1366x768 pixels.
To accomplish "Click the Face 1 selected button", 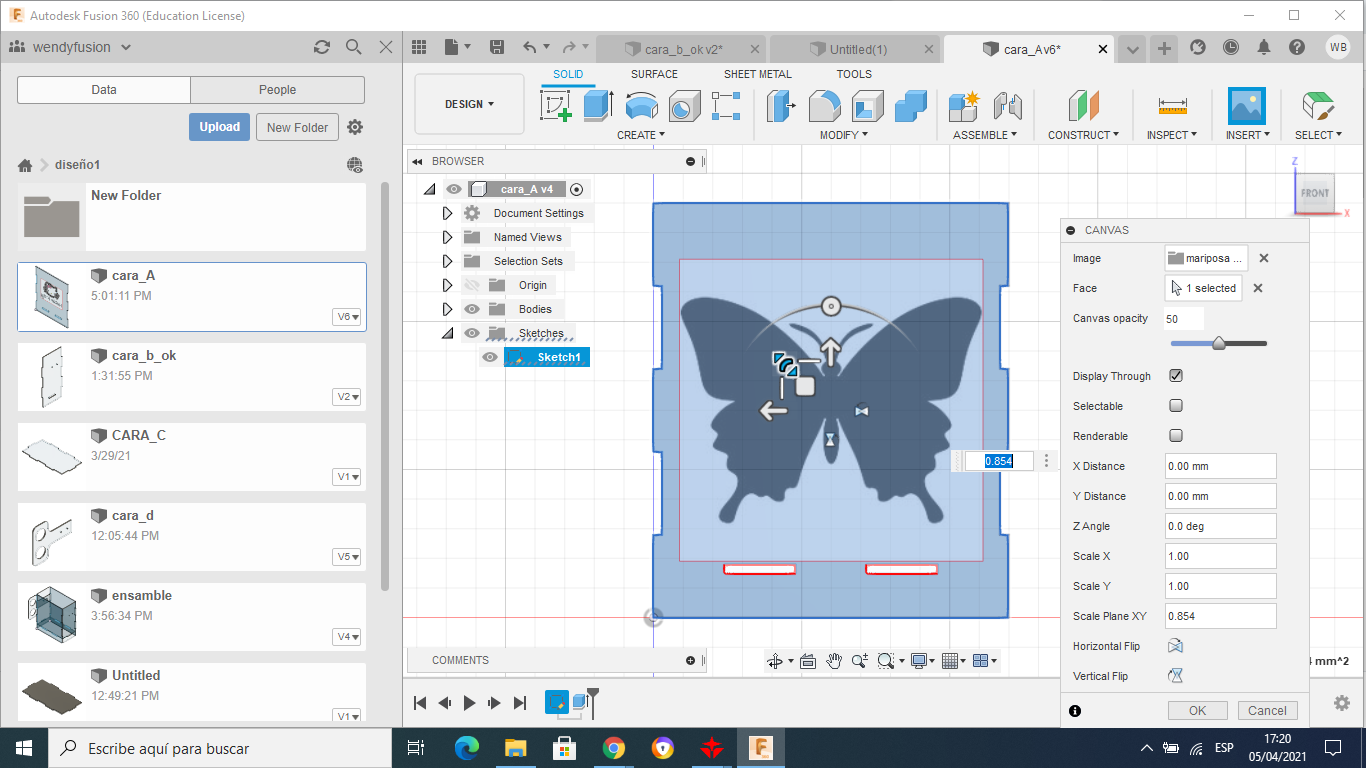I will pyautogui.click(x=1203, y=288).
